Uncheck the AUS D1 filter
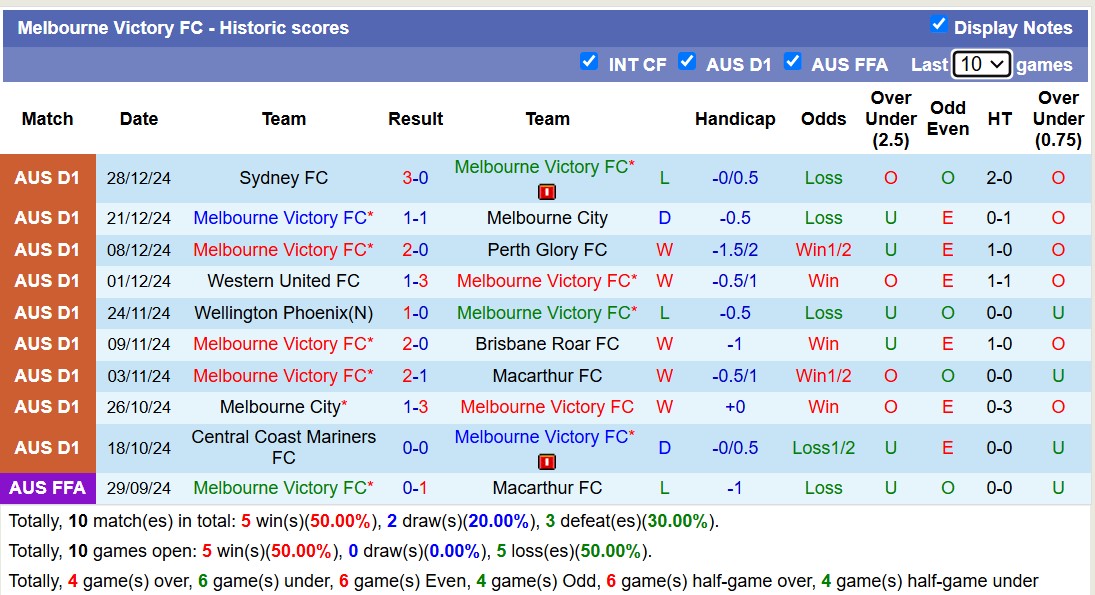Image resolution: width=1095 pixels, height=595 pixels. [687, 61]
